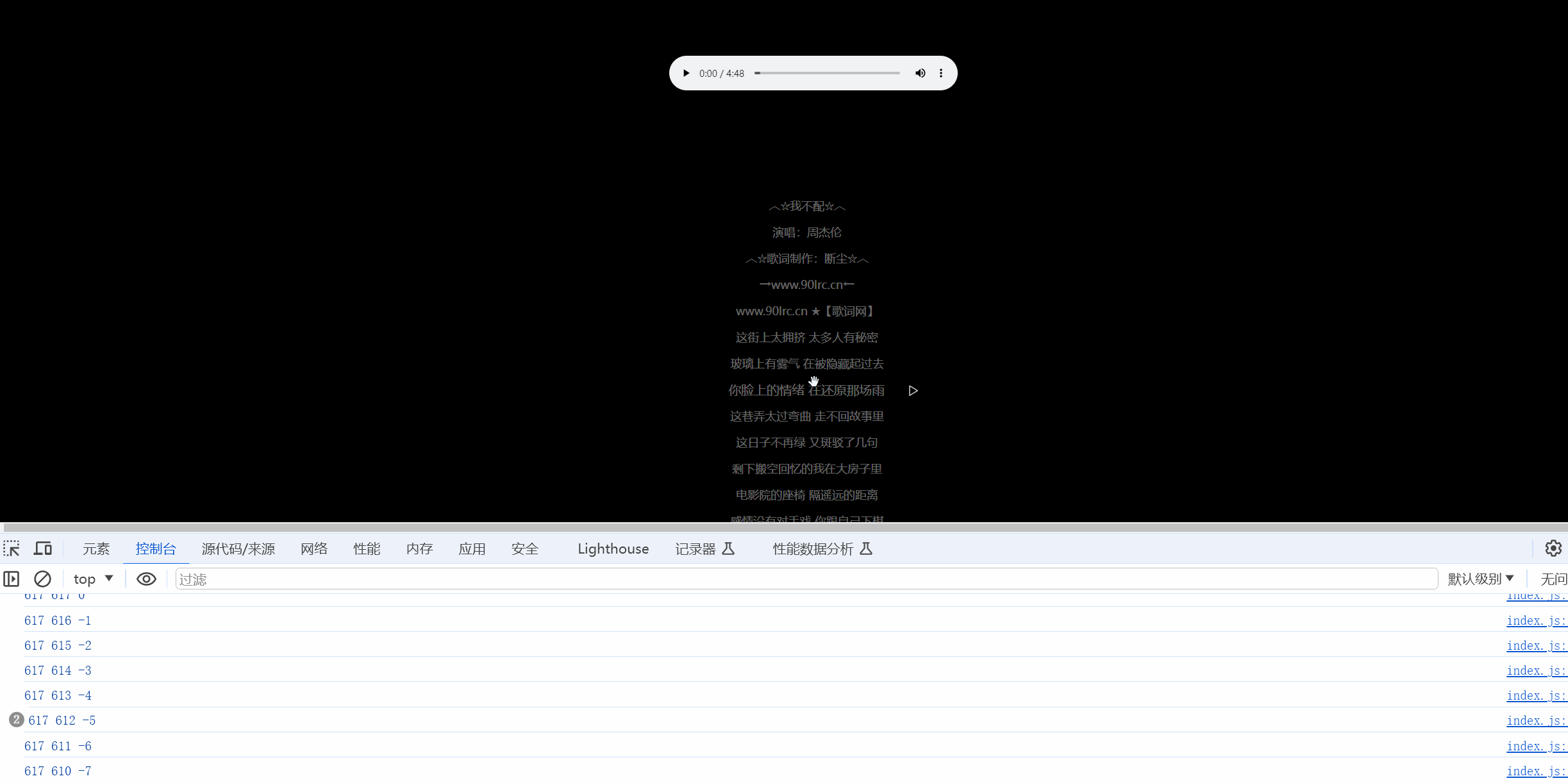Click the lyric play triangle icon
The height and width of the screenshot is (783, 1568).
point(913,391)
